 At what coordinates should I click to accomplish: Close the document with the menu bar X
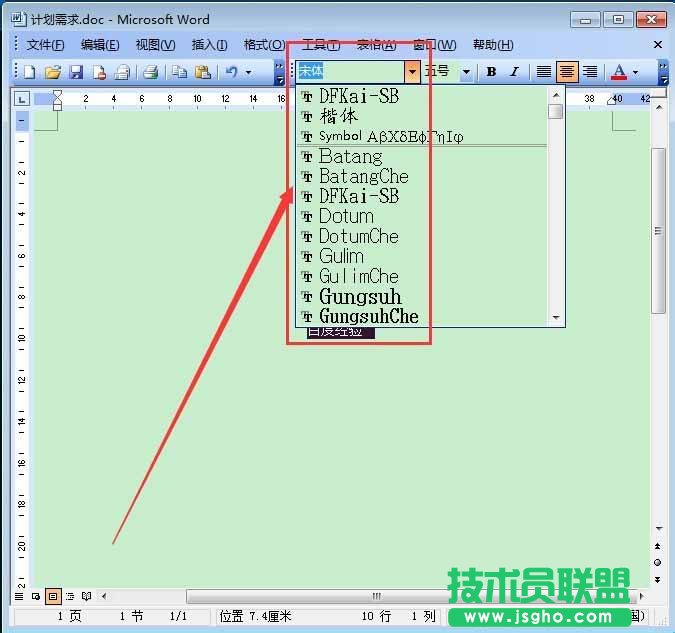point(657,44)
